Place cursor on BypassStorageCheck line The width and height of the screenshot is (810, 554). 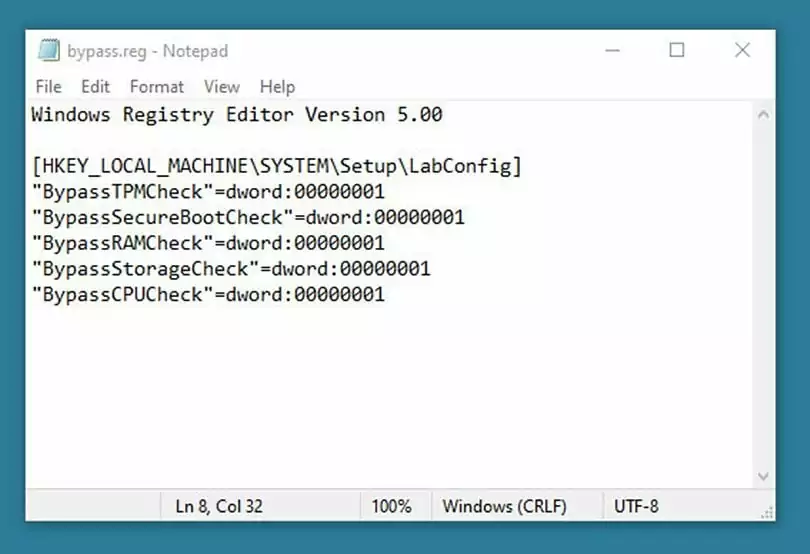(231, 269)
